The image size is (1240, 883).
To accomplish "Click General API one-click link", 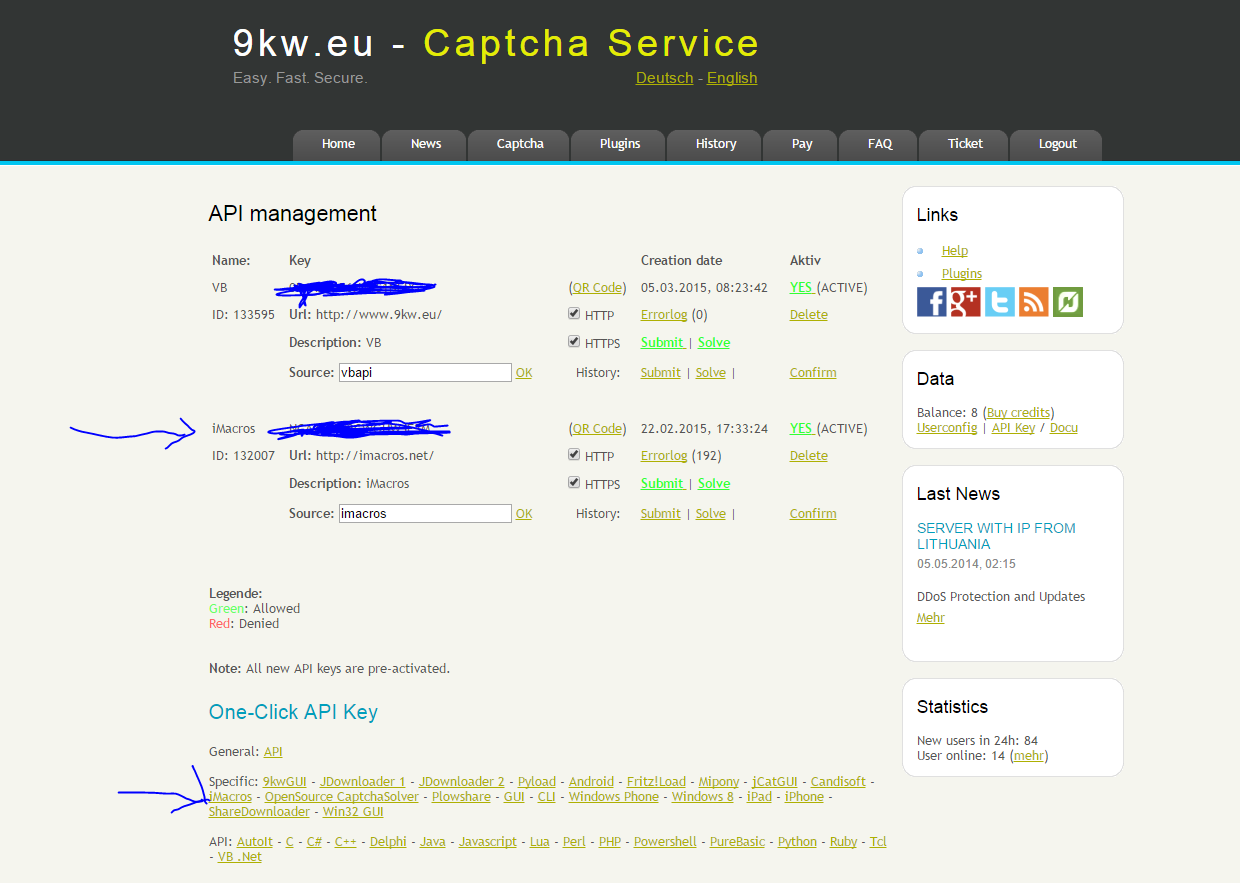I will tap(273, 752).
